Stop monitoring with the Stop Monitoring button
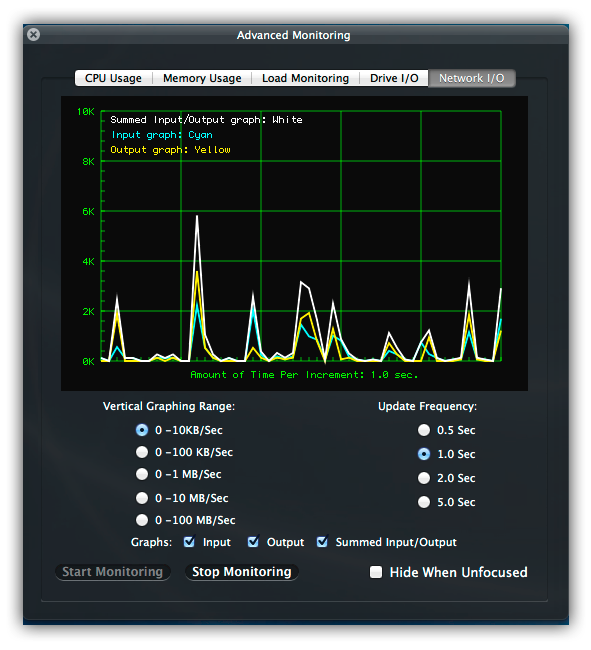The image size is (591, 650). 242,572
